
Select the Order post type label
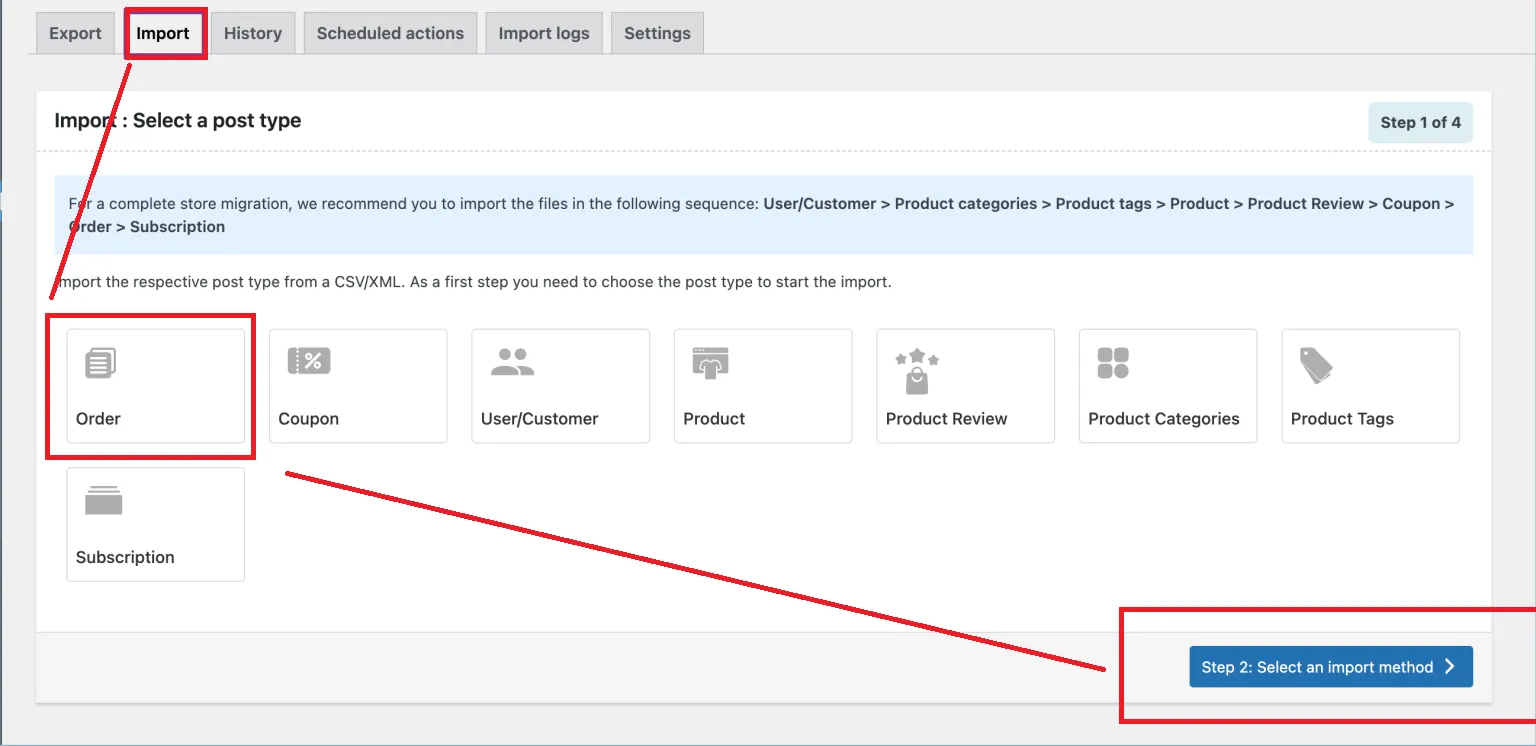pyautogui.click(x=98, y=419)
